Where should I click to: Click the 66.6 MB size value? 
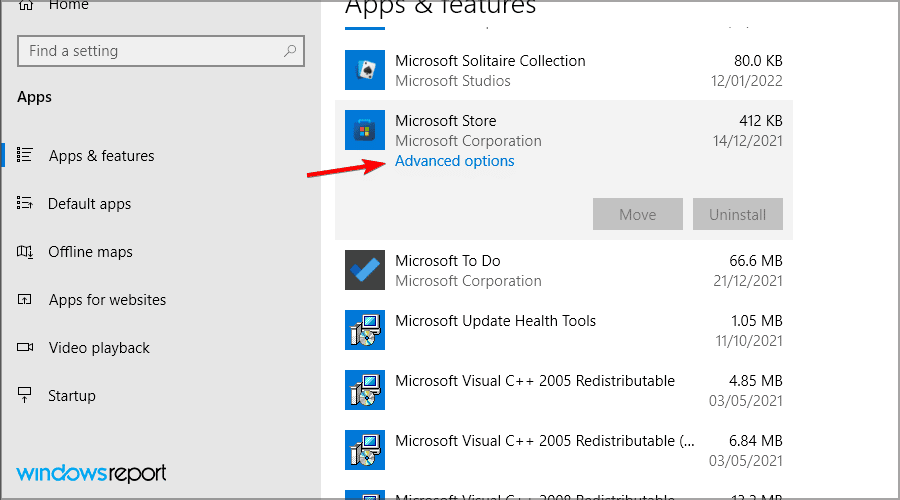tap(756, 261)
